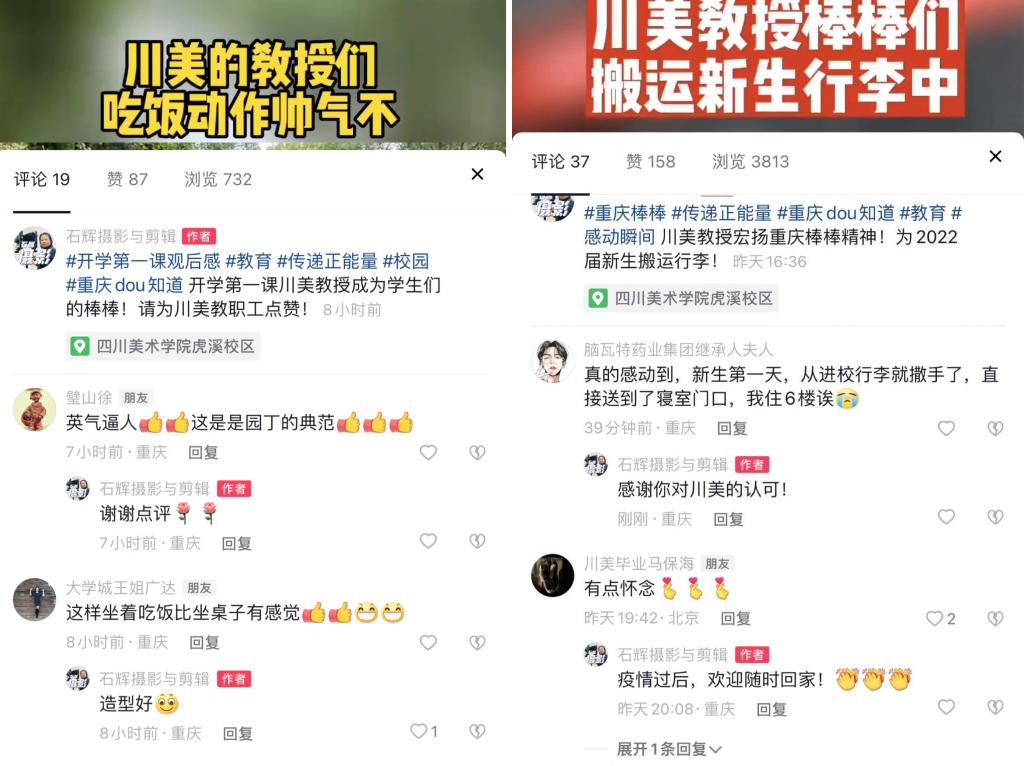
Task: Expand 展开1条回复 replies
Action: pyautogui.click(x=669, y=748)
